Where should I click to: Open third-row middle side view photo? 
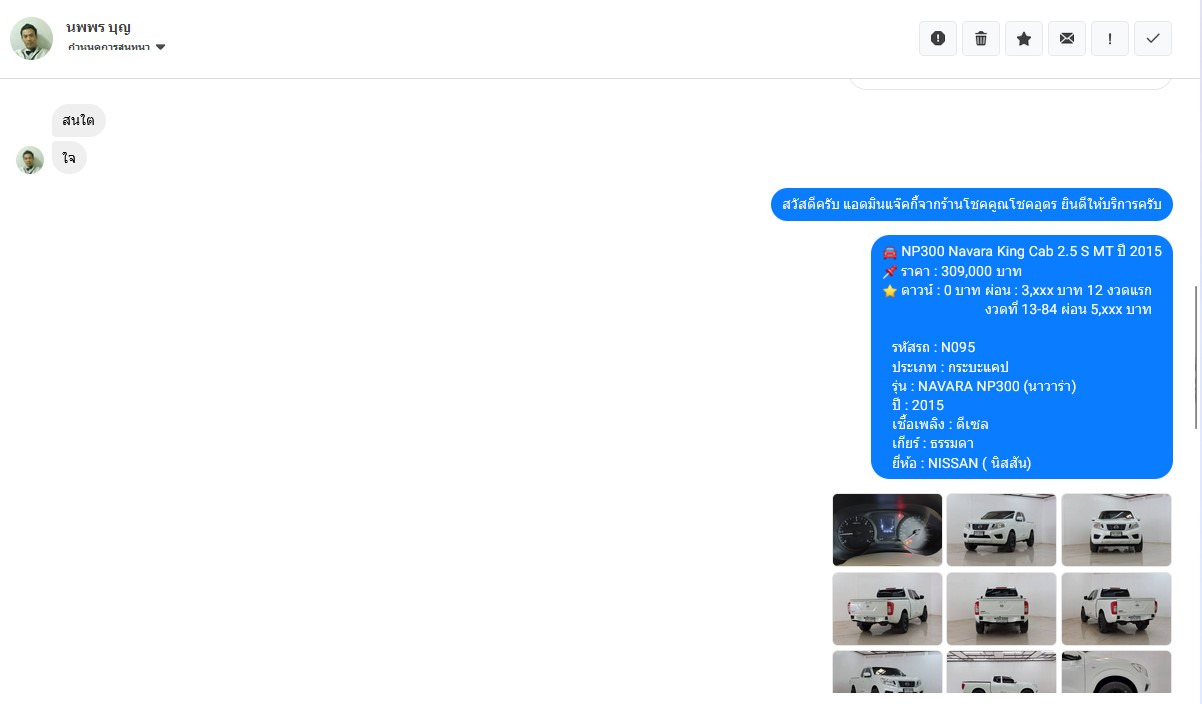[1001, 672]
